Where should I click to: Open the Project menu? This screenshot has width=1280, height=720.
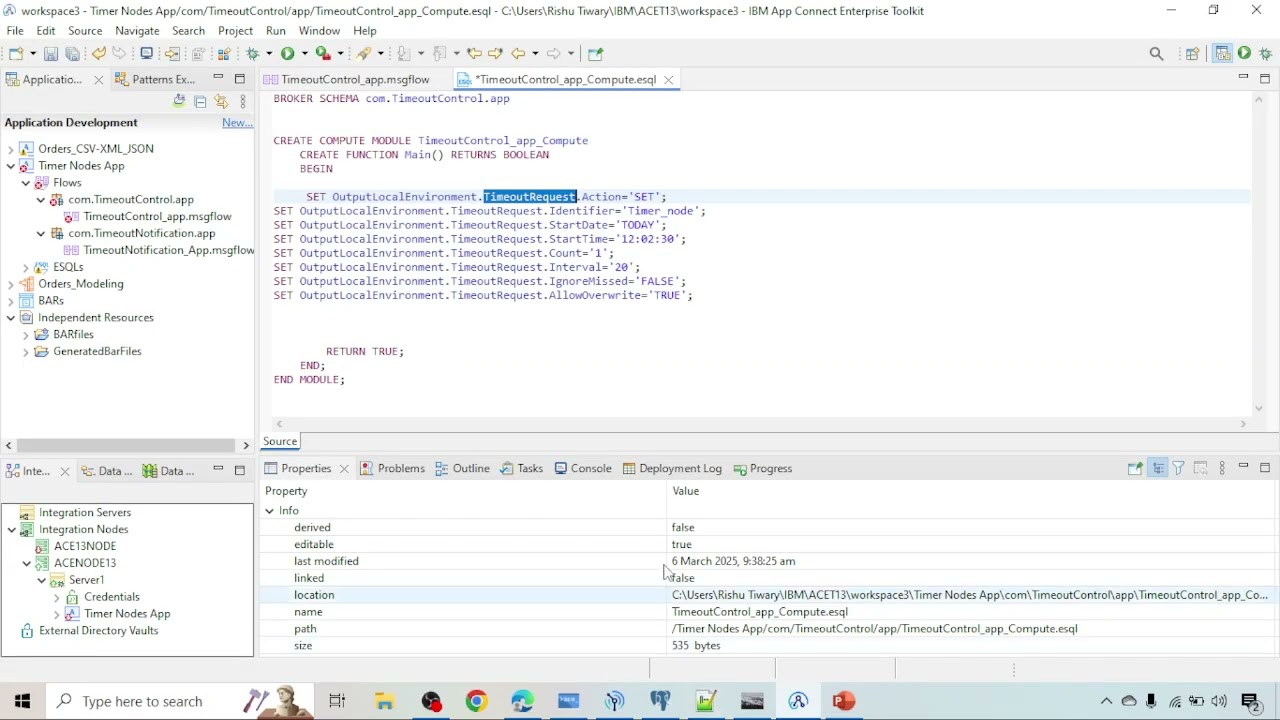click(235, 31)
